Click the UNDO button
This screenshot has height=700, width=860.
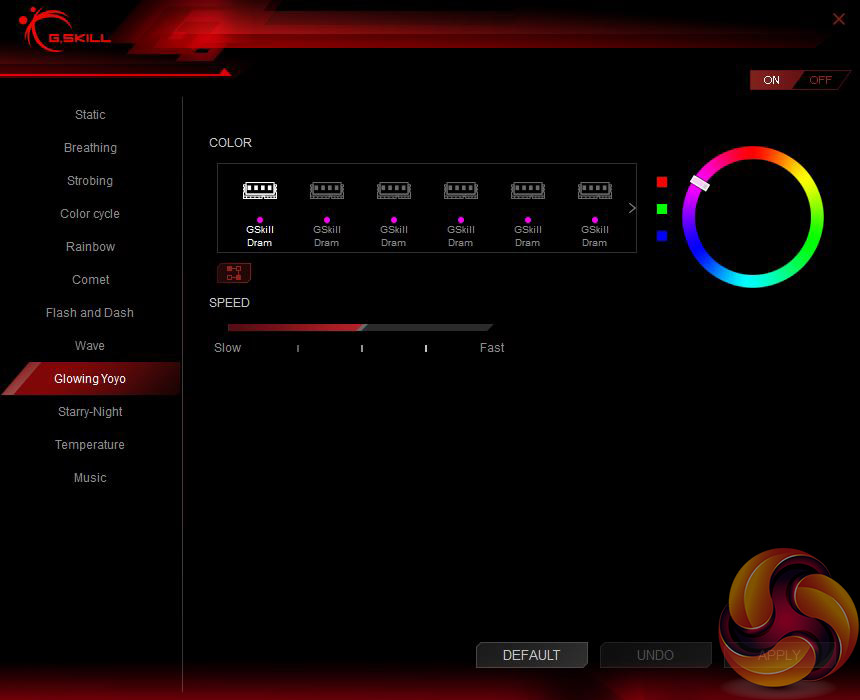655,655
